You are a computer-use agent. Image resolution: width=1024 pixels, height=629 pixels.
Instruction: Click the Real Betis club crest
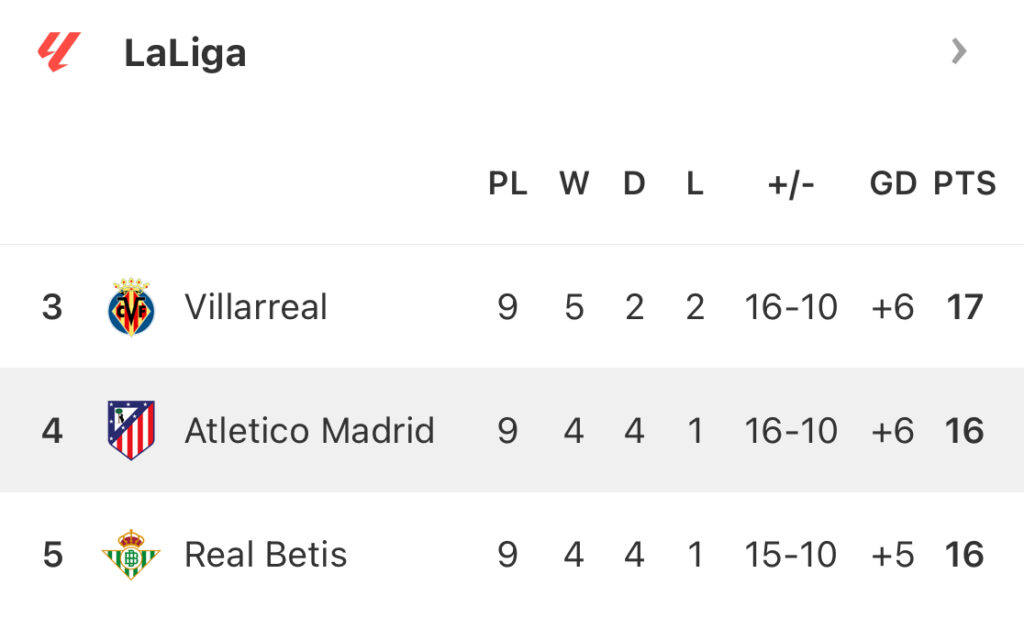(131, 554)
